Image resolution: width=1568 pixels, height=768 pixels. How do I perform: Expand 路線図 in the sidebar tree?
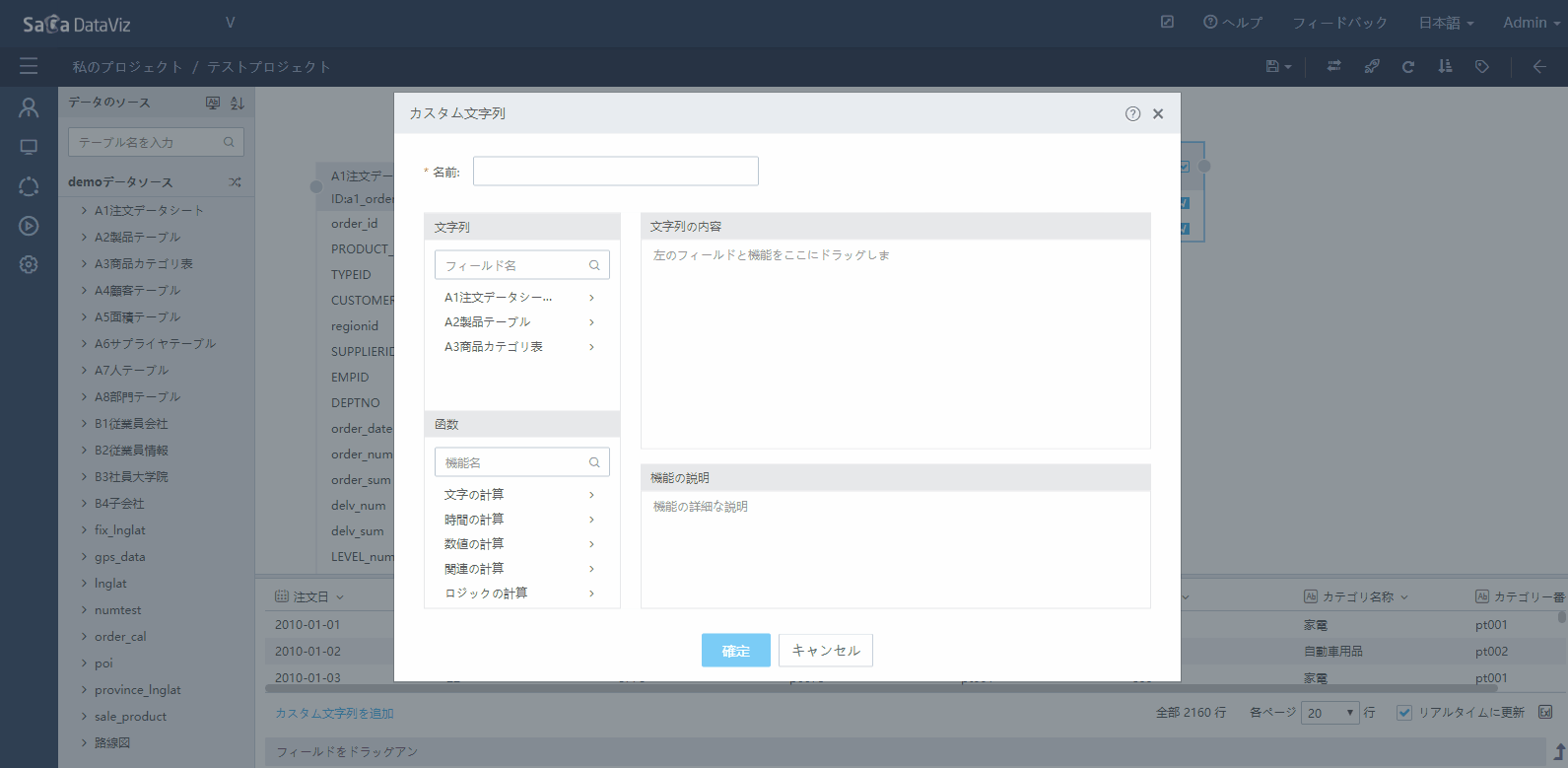pos(85,743)
